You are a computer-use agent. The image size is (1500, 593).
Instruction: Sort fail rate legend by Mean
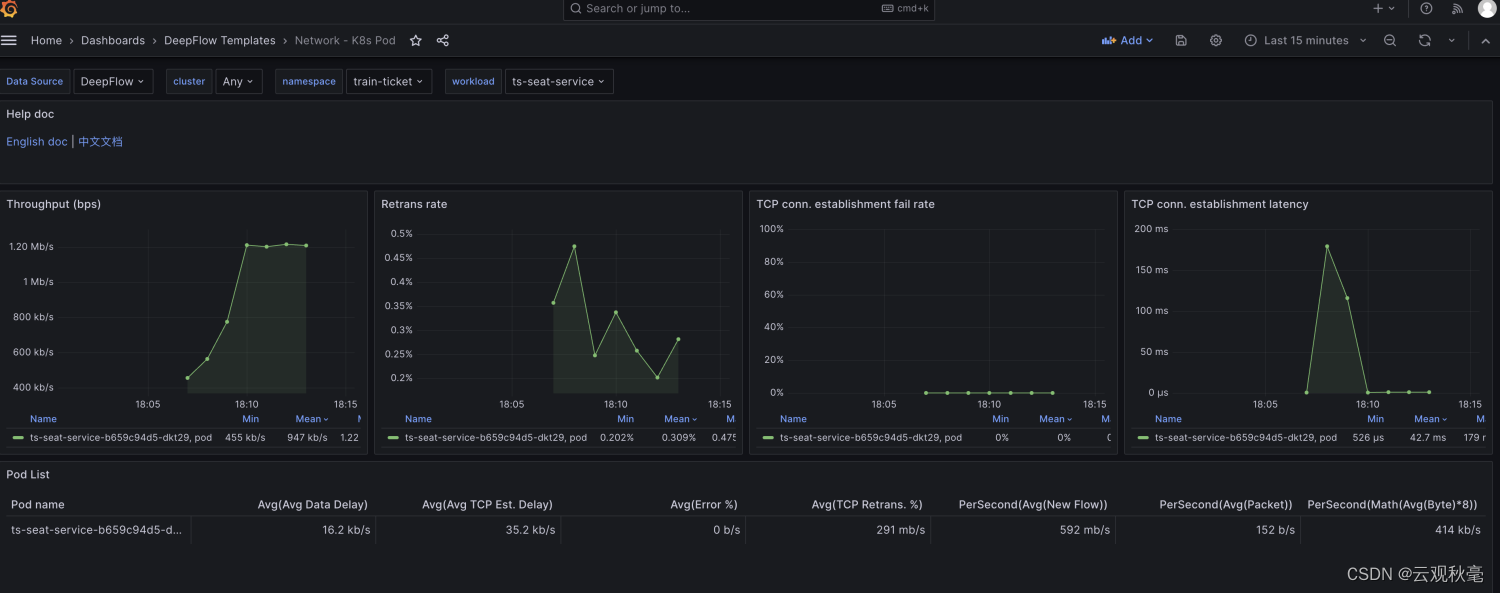click(x=1056, y=419)
